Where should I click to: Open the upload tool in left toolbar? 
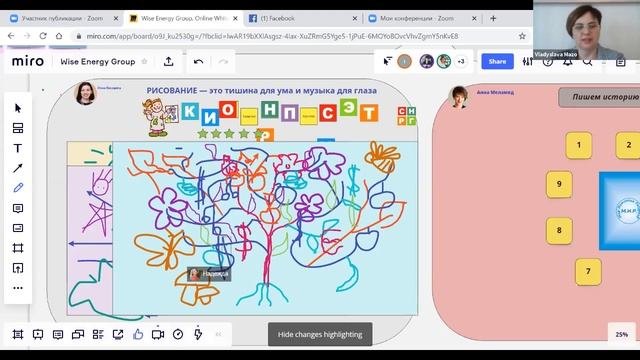pos(18,268)
